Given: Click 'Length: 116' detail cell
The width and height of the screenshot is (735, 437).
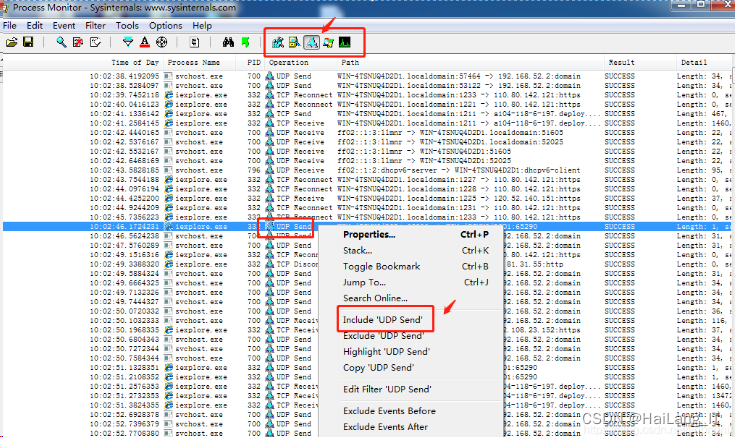Looking at the screenshot, I should click(701, 321).
